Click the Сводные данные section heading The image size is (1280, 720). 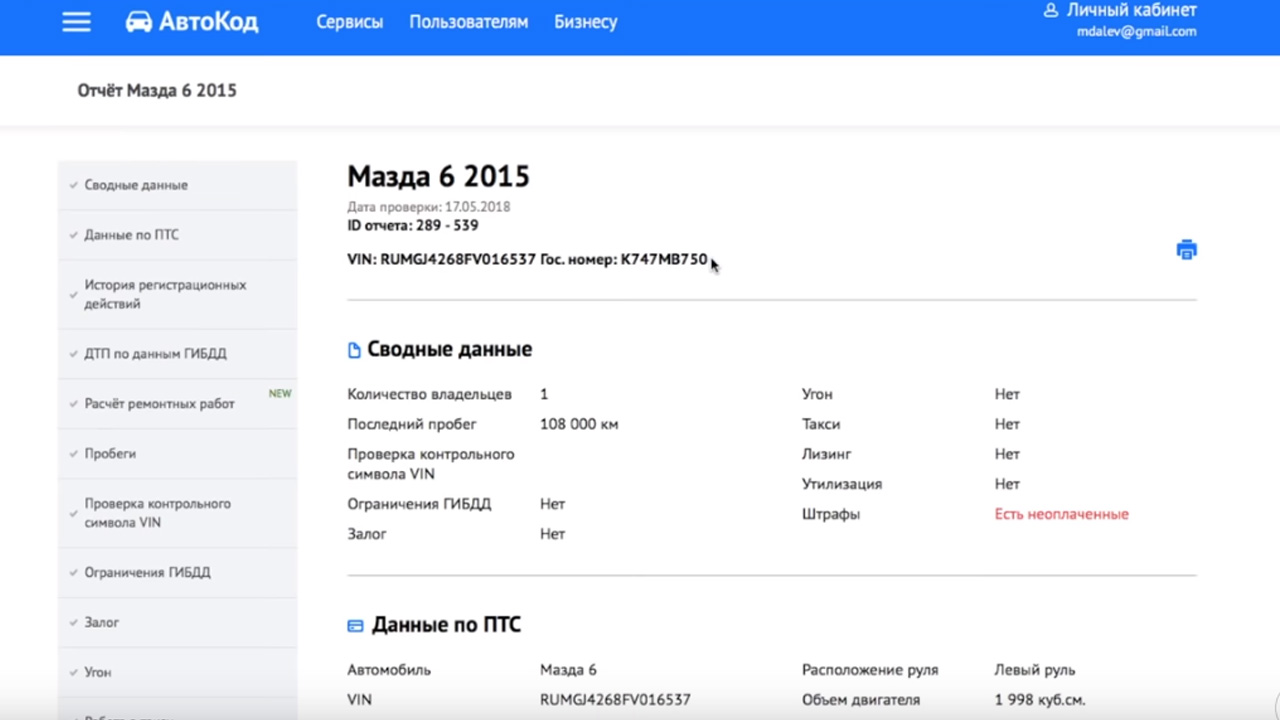tap(450, 350)
